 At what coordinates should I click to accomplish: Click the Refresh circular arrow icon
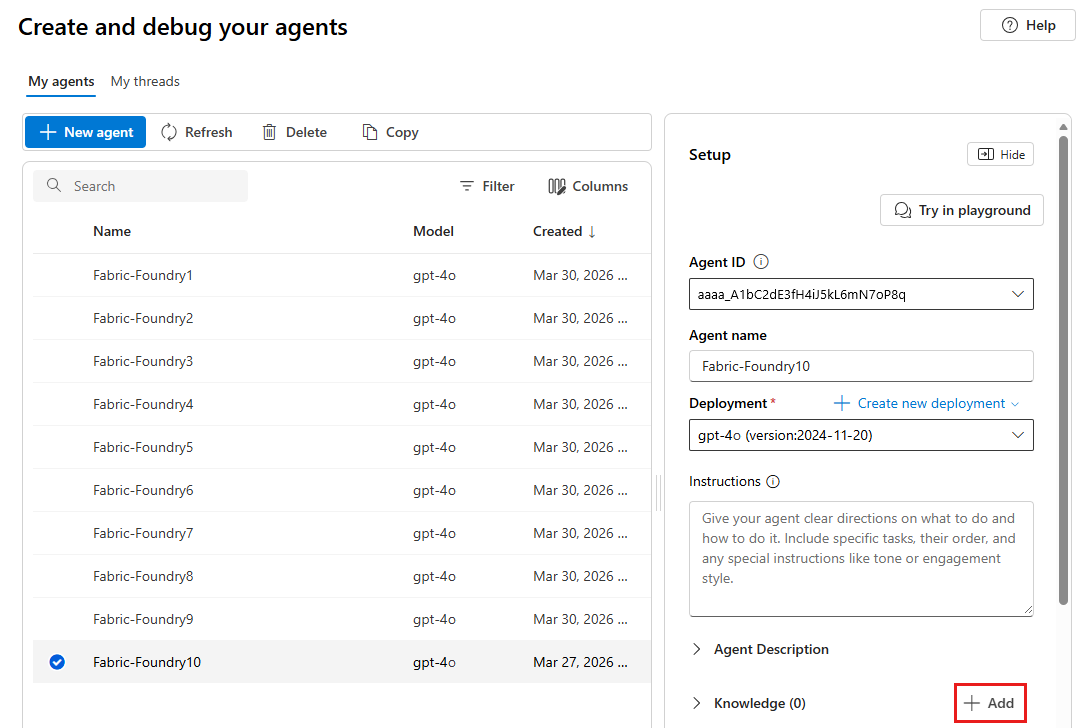pyautogui.click(x=169, y=132)
